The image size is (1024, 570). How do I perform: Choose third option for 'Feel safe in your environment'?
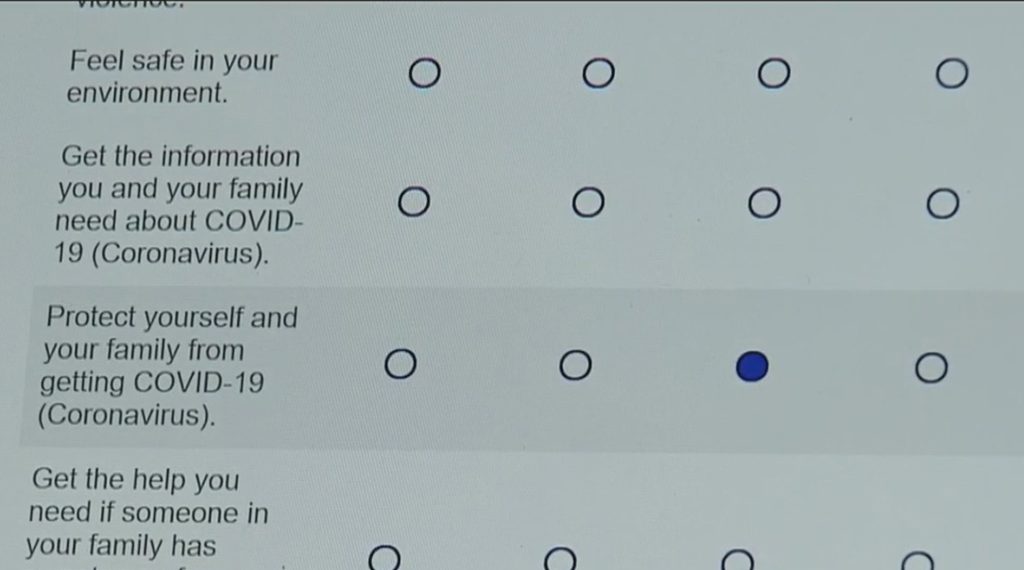(773, 73)
